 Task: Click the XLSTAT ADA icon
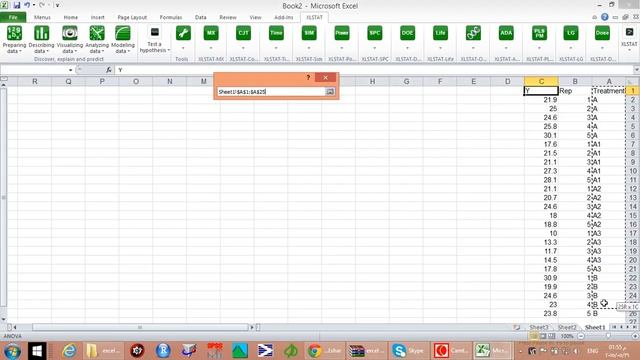(x=506, y=33)
